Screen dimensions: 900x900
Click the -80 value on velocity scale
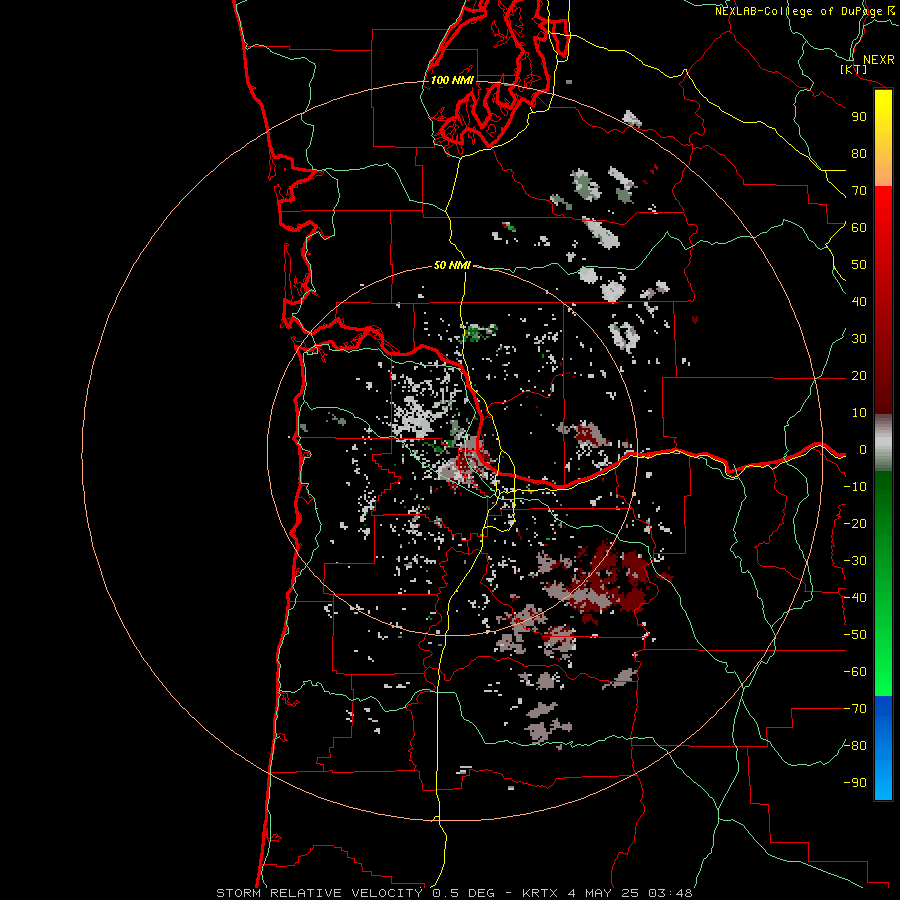(855, 746)
